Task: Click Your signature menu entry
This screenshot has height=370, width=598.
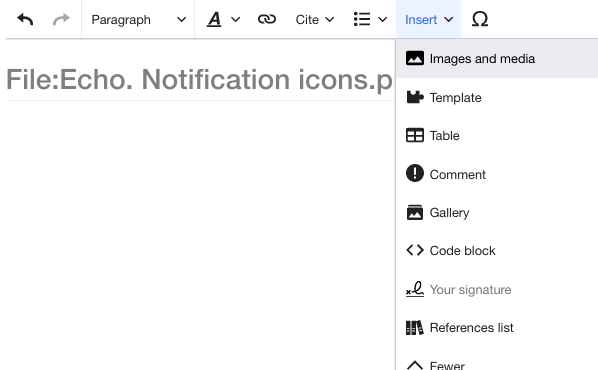Action: (x=497, y=290)
